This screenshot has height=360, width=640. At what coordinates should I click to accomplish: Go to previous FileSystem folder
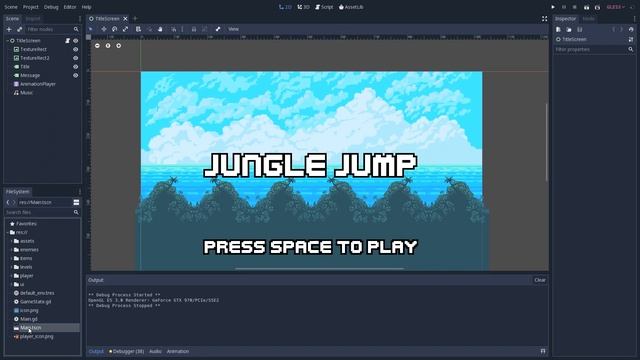[8, 202]
